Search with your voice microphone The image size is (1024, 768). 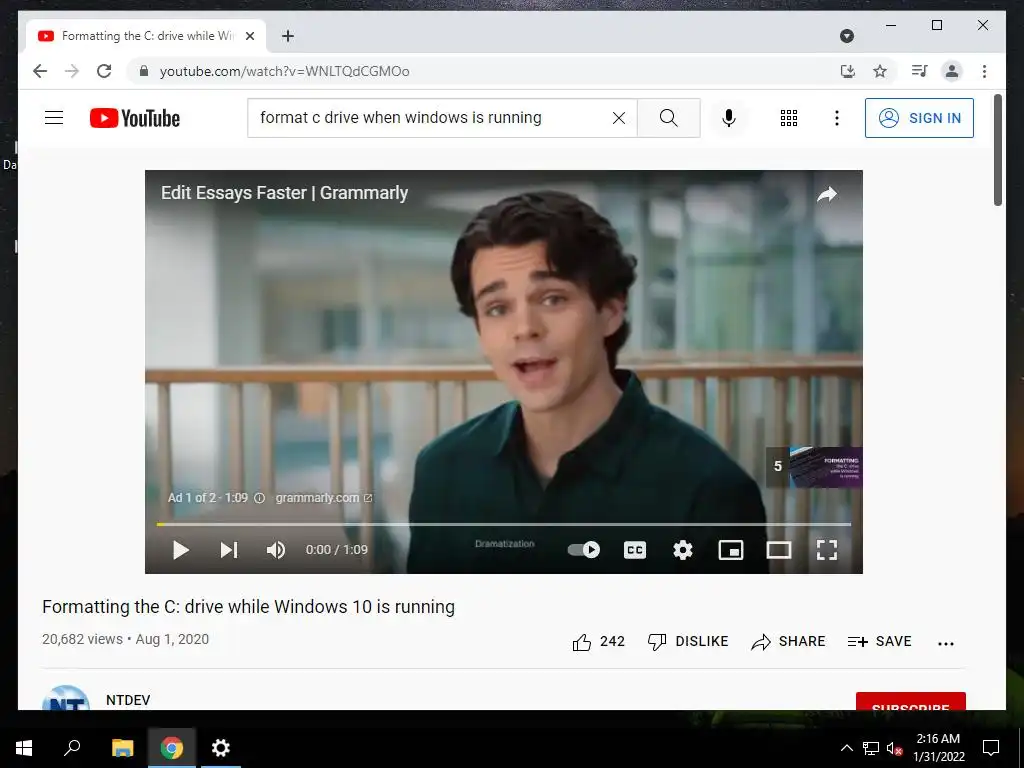[x=729, y=118]
